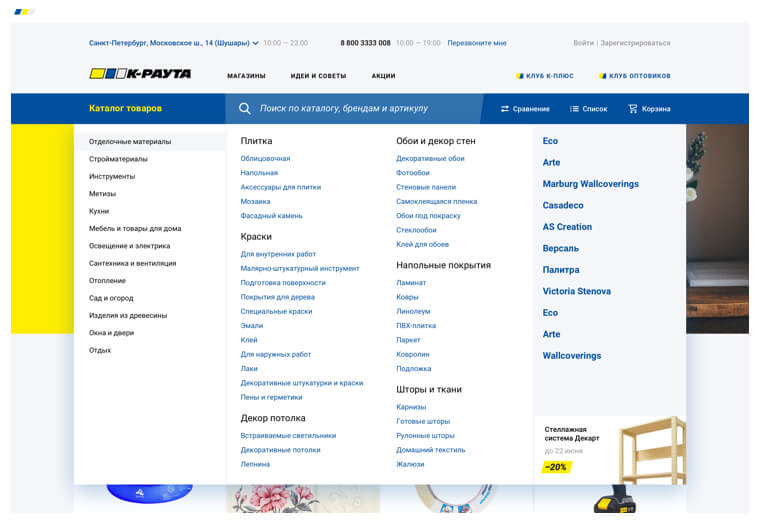Select Отделочные материалы category
Image resolution: width=760 pixels, height=524 pixels.
[130, 141]
